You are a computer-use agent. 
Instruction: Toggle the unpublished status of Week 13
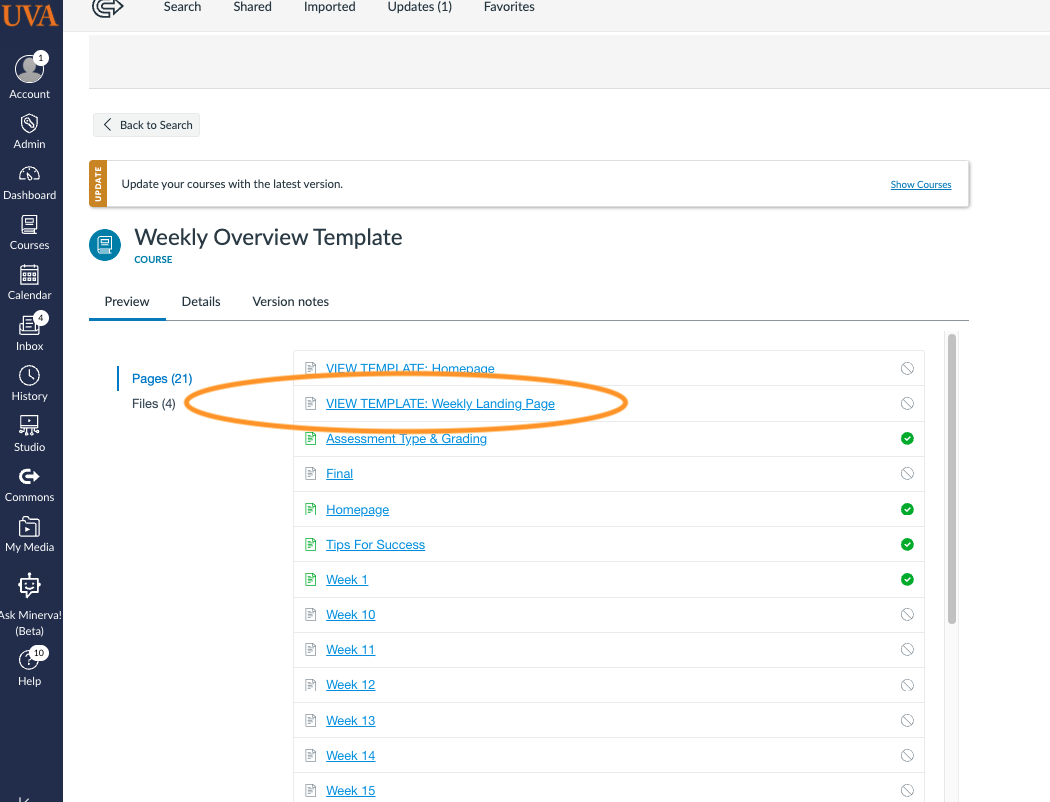[x=907, y=720]
